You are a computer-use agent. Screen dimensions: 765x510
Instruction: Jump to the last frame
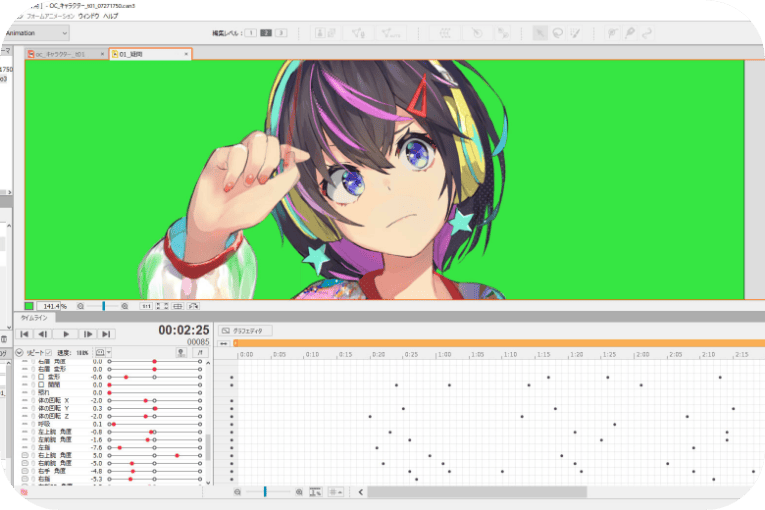pyautogui.click(x=107, y=333)
